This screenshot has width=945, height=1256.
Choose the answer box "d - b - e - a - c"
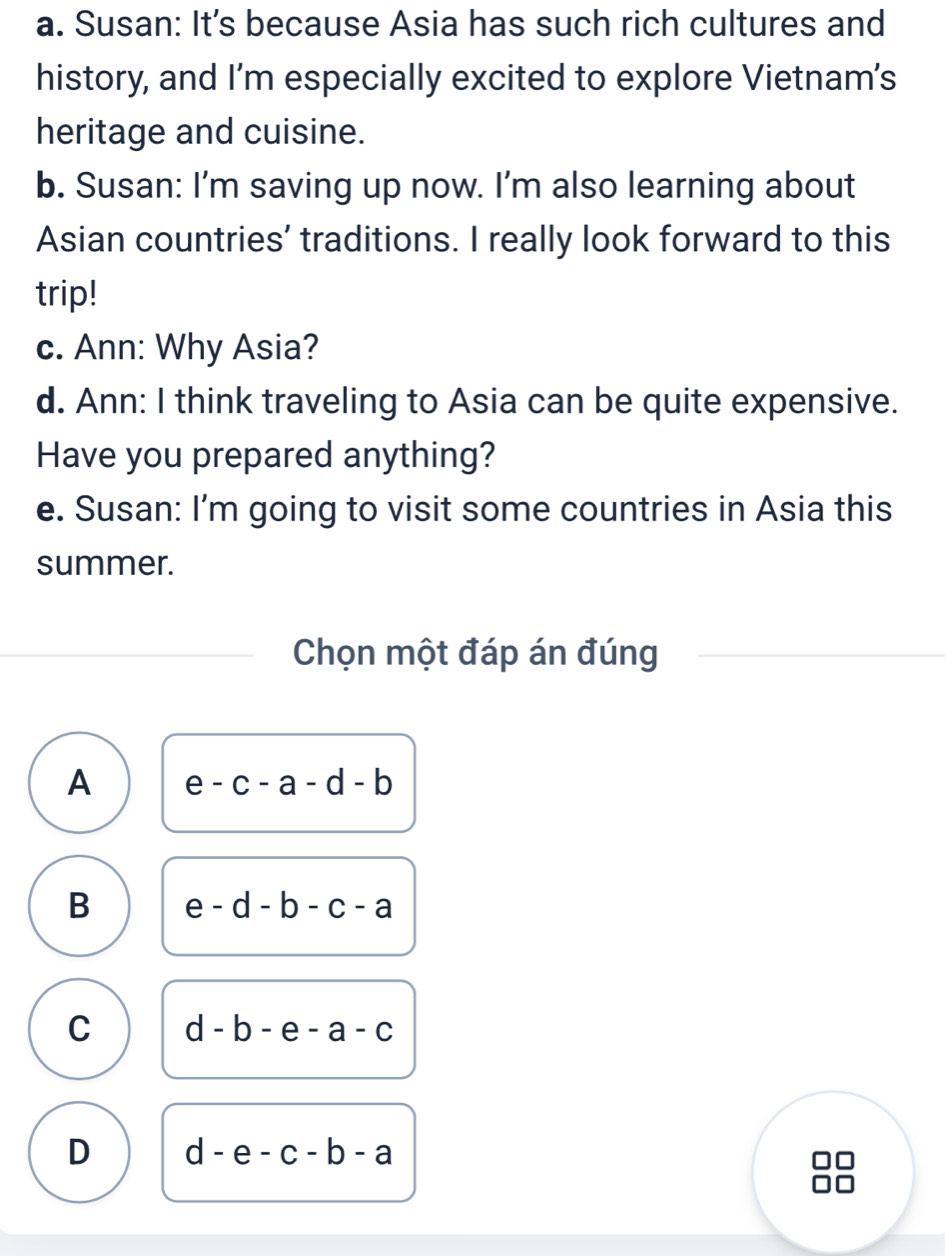click(x=289, y=1029)
